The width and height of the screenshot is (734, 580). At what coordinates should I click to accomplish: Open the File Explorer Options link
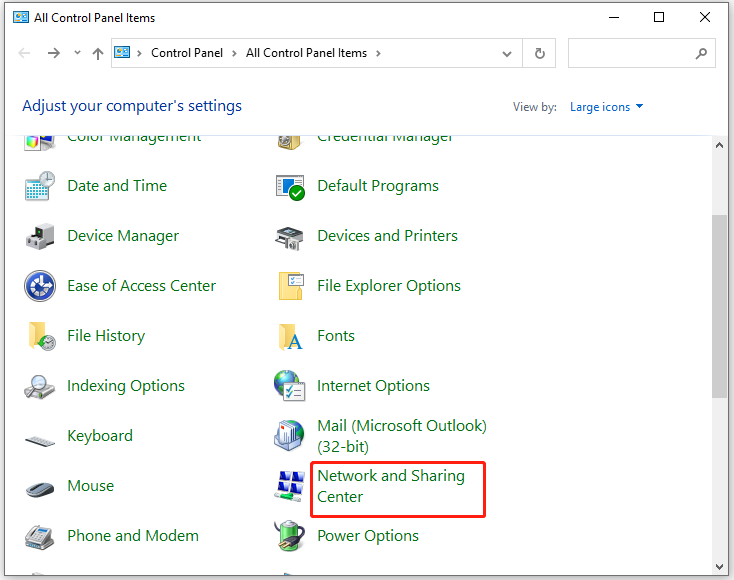point(389,286)
